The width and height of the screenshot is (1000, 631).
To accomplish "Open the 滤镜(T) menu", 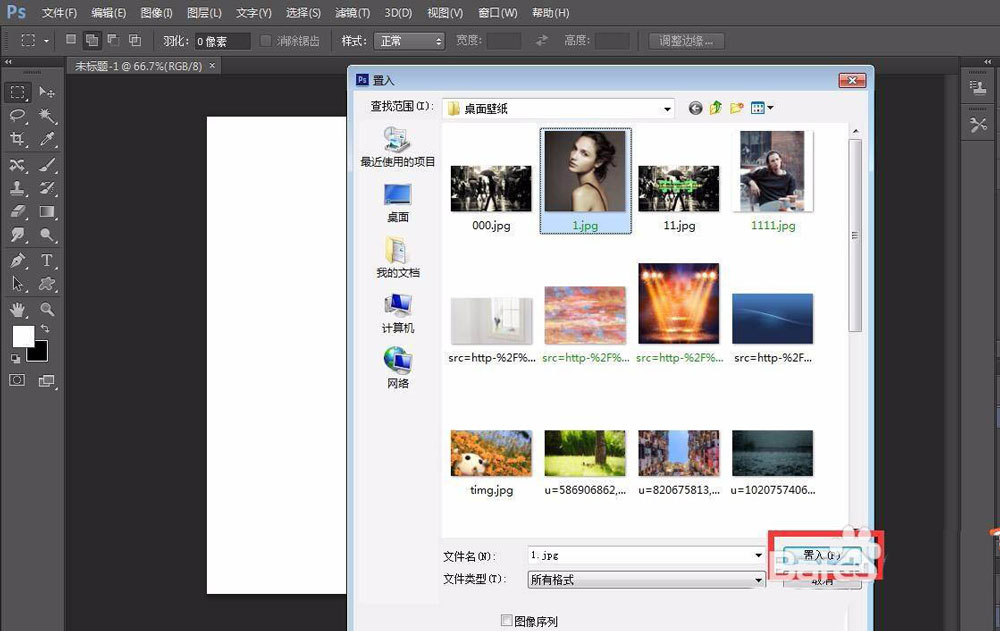I will (352, 13).
